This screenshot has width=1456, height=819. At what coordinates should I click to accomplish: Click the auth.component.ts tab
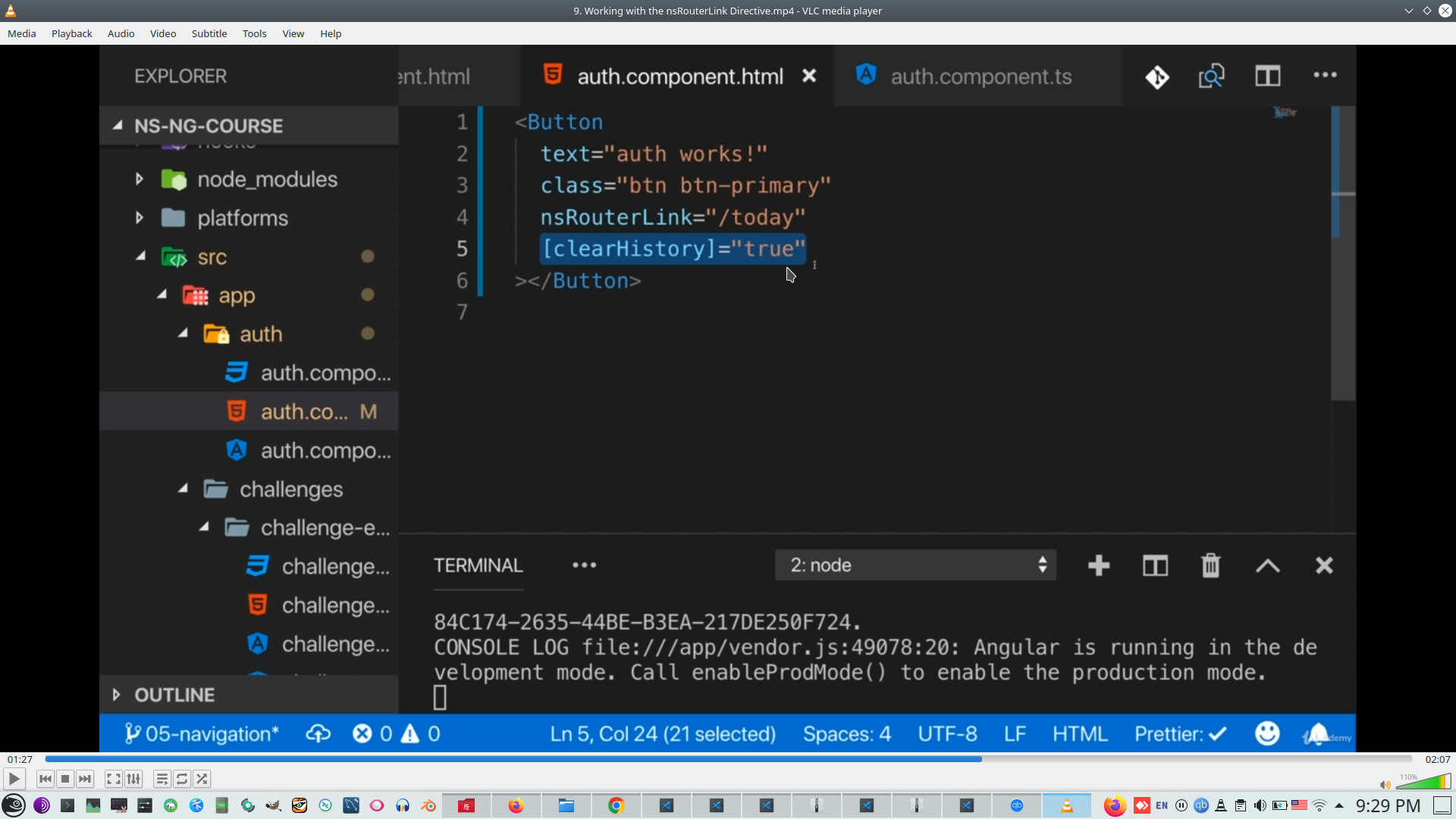point(980,77)
